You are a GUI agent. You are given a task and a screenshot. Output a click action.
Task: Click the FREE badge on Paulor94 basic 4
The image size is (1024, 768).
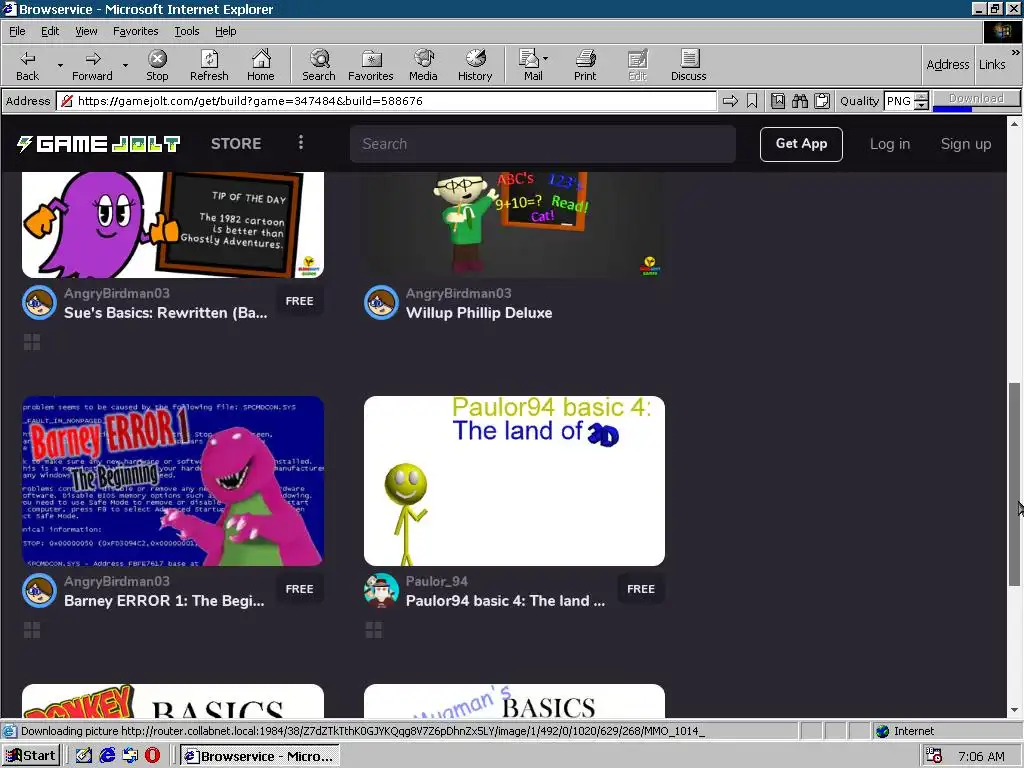coord(641,589)
